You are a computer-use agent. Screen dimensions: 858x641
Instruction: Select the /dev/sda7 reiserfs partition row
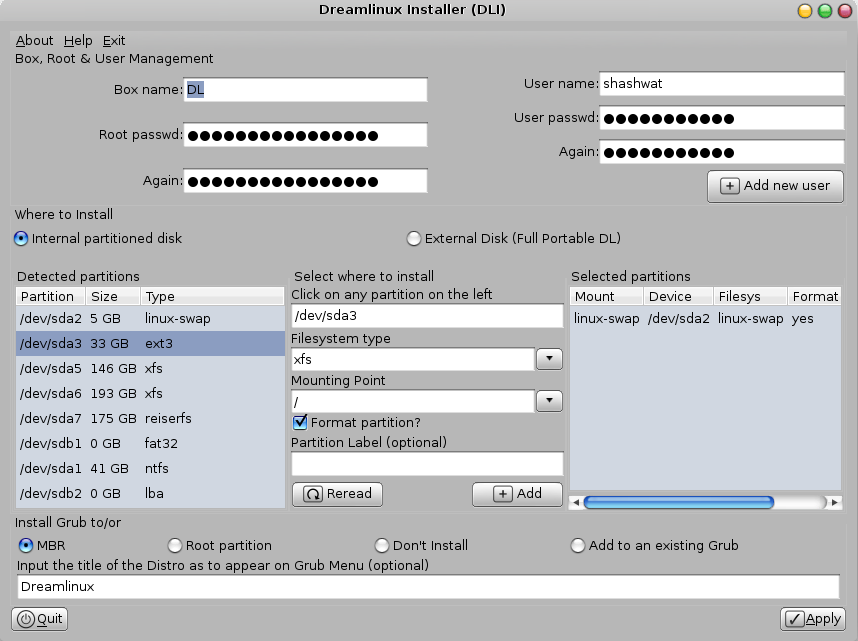point(150,418)
